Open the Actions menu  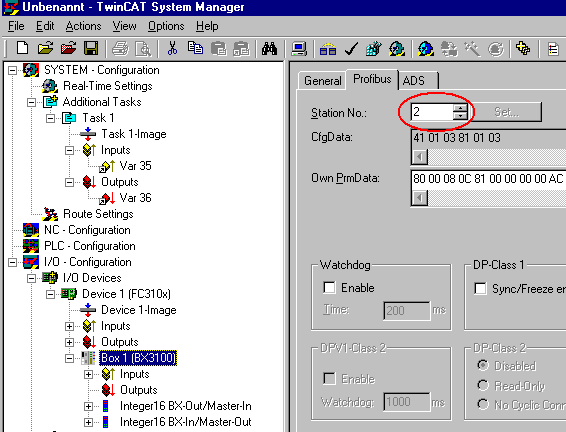coord(83,26)
